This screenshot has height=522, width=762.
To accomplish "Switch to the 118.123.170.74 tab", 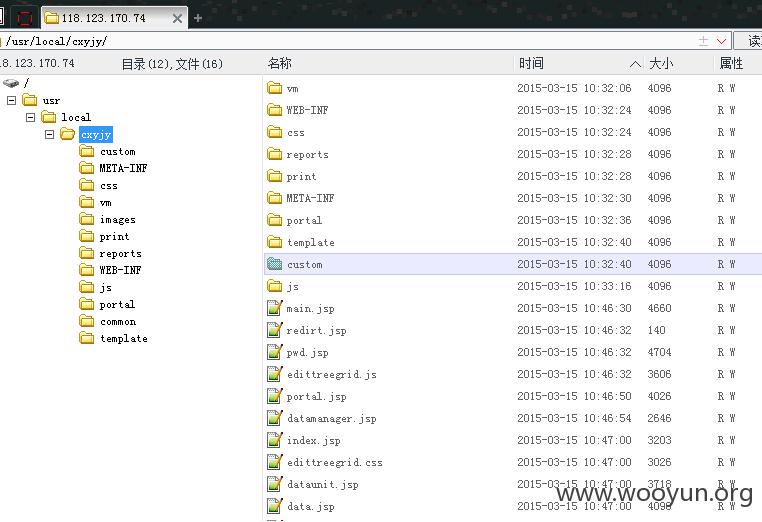I will [104, 18].
